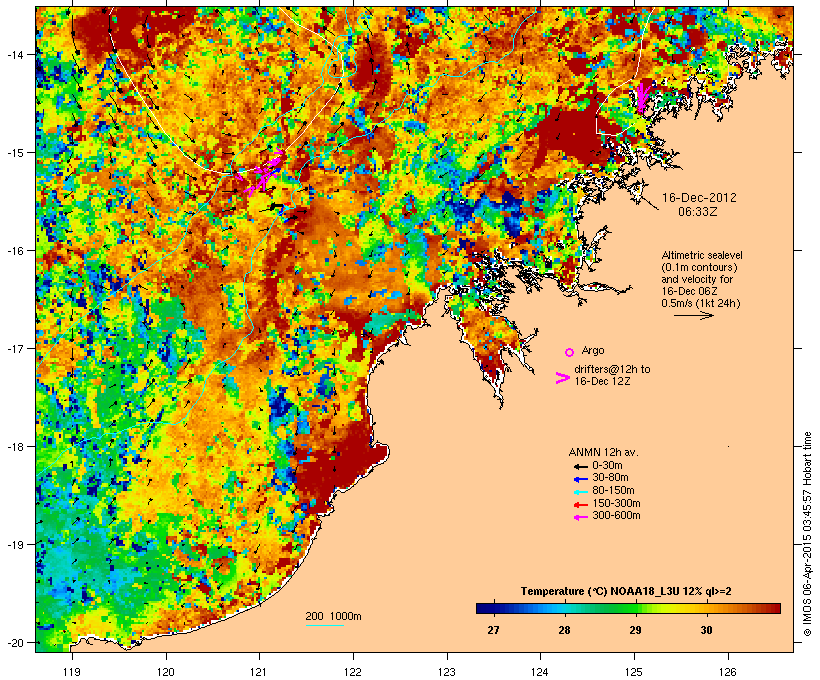The image size is (820, 680).
Task: Click the magenta Argo circle legend marker
Action: pyautogui.click(x=570, y=352)
